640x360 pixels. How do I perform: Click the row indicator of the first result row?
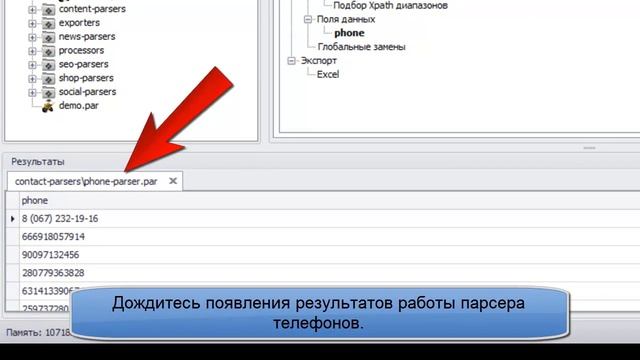click(x=13, y=219)
